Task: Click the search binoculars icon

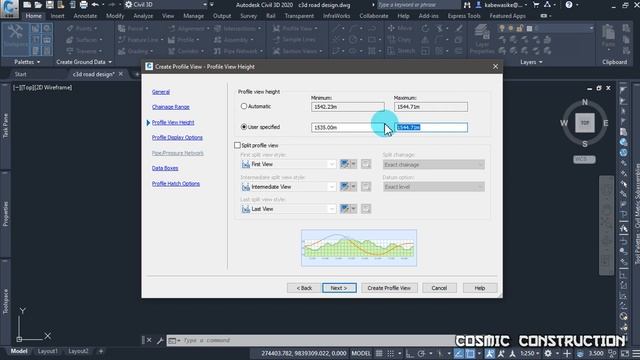Action: (x=467, y=5)
